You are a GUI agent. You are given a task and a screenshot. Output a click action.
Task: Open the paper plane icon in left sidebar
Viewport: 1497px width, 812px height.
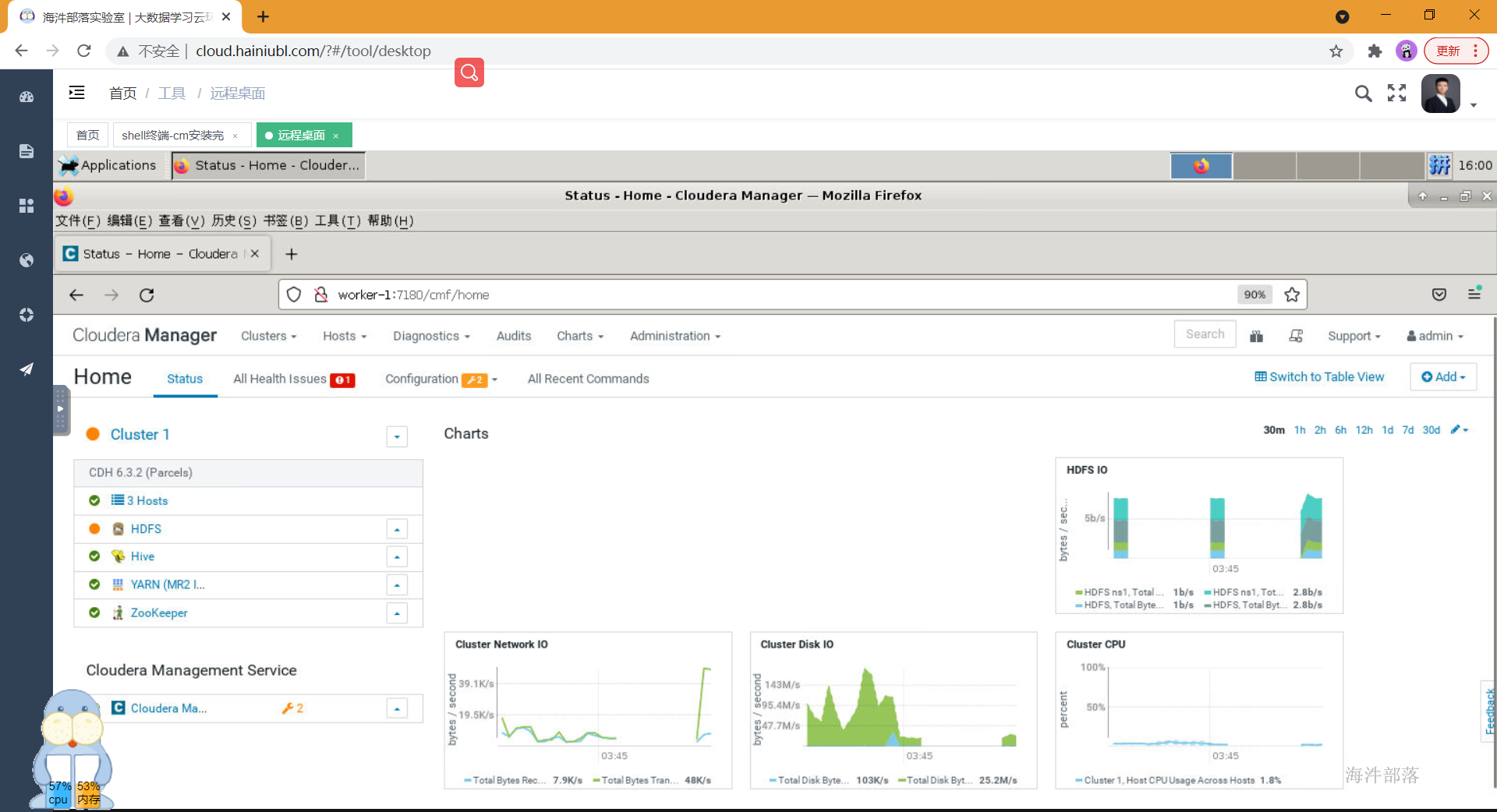tap(27, 369)
